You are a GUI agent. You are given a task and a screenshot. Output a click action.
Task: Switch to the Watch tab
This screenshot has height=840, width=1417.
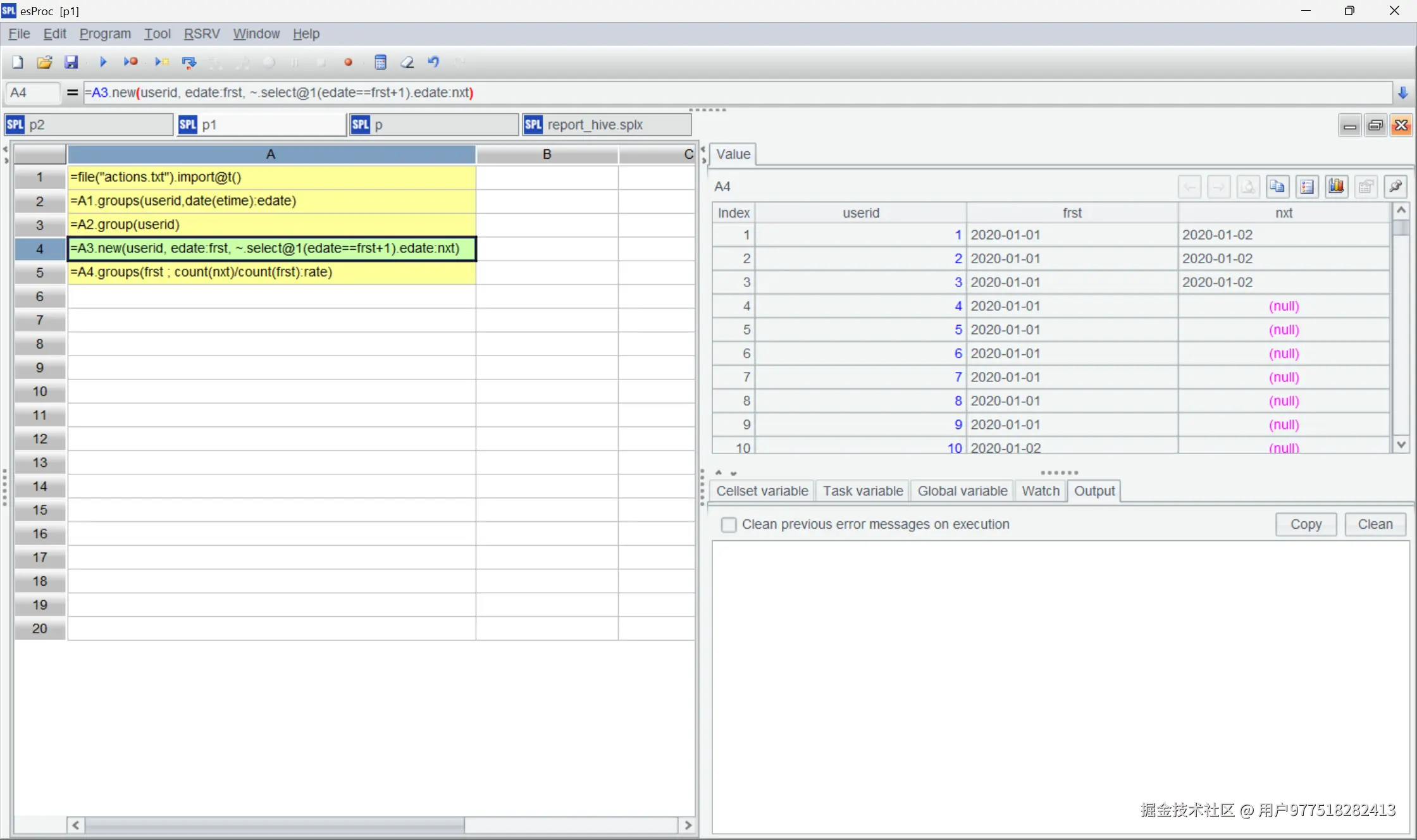click(1040, 491)
